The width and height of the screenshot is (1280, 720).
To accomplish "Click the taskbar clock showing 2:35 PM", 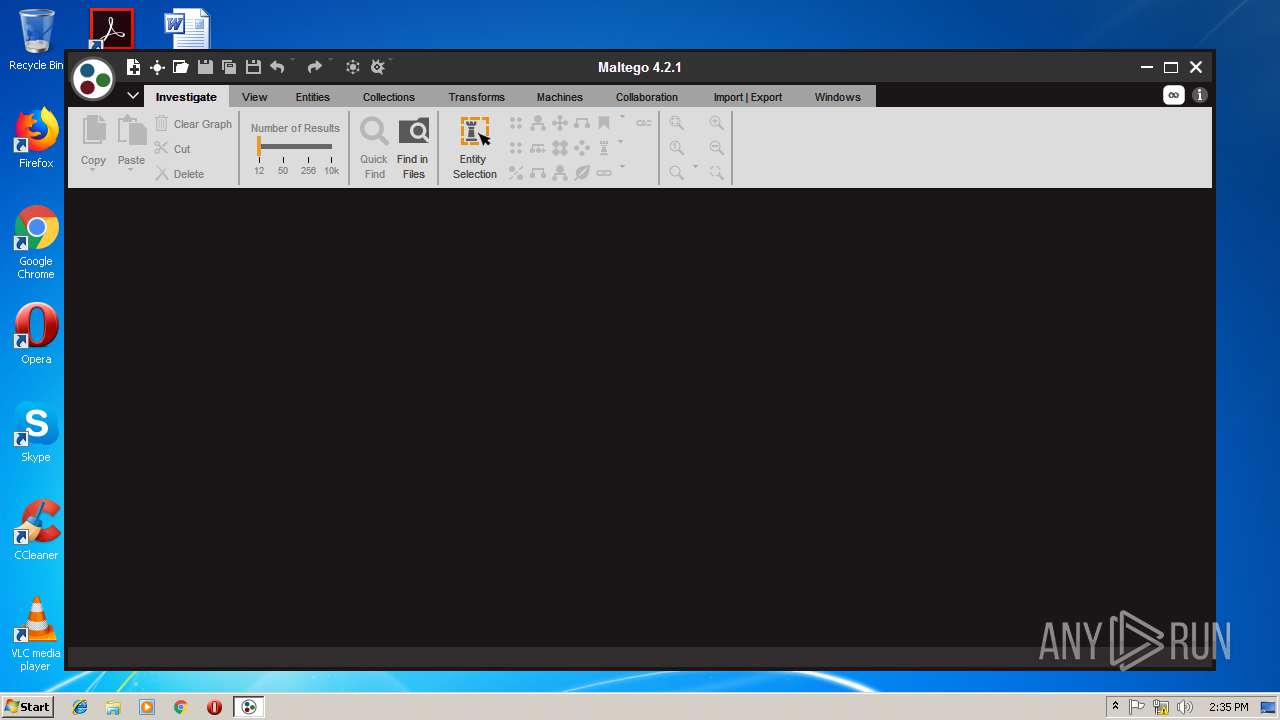I will point(1228,707).
